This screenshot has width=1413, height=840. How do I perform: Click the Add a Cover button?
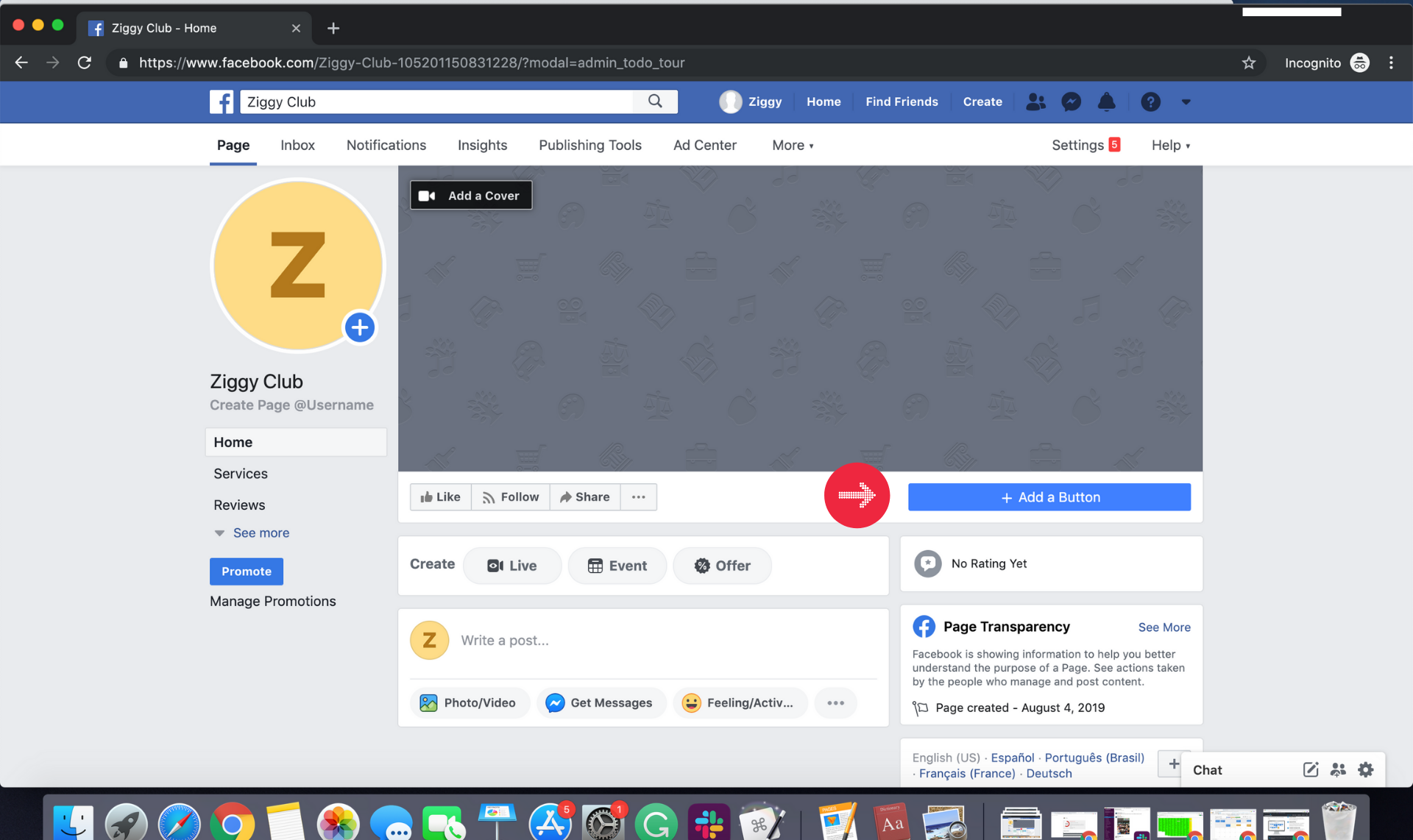pyautogui.click(x=471, y=196)
